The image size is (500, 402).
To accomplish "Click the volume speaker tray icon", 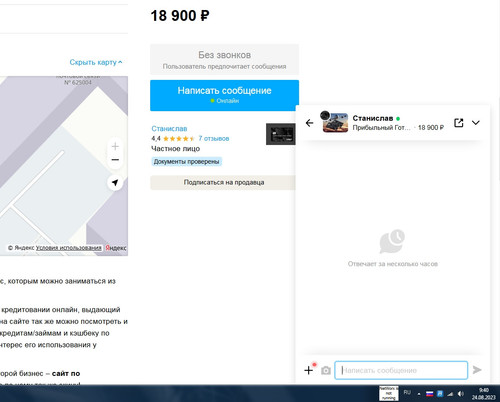I will click(x=461, y=394).
